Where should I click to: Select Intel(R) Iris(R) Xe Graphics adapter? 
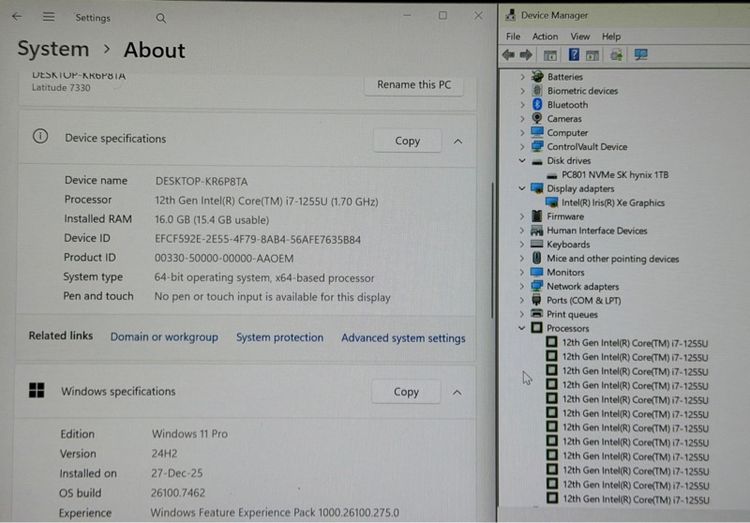[x=613, y=202]
